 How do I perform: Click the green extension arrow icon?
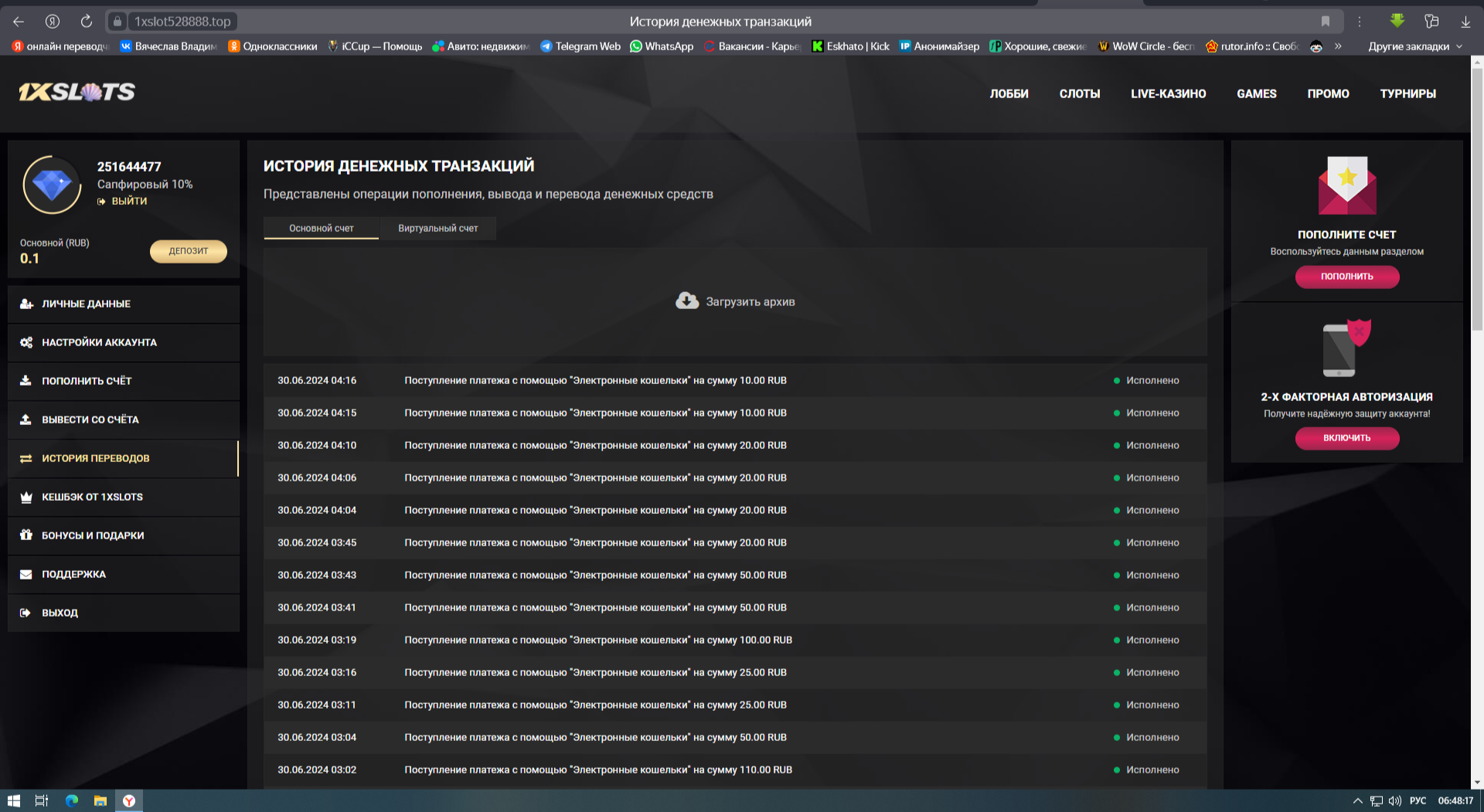(x=1397, y=22)
